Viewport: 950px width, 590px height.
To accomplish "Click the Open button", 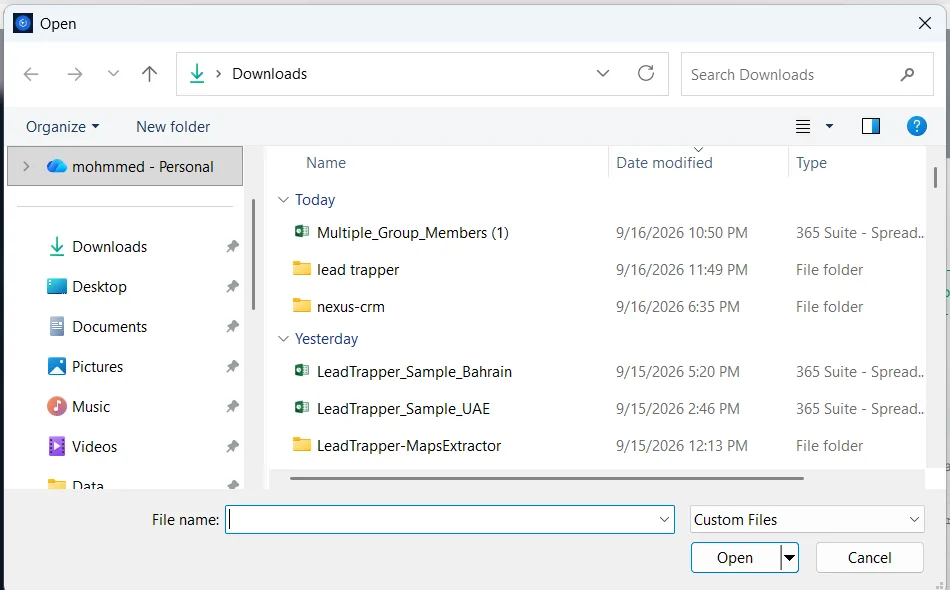I will point(735,557).
